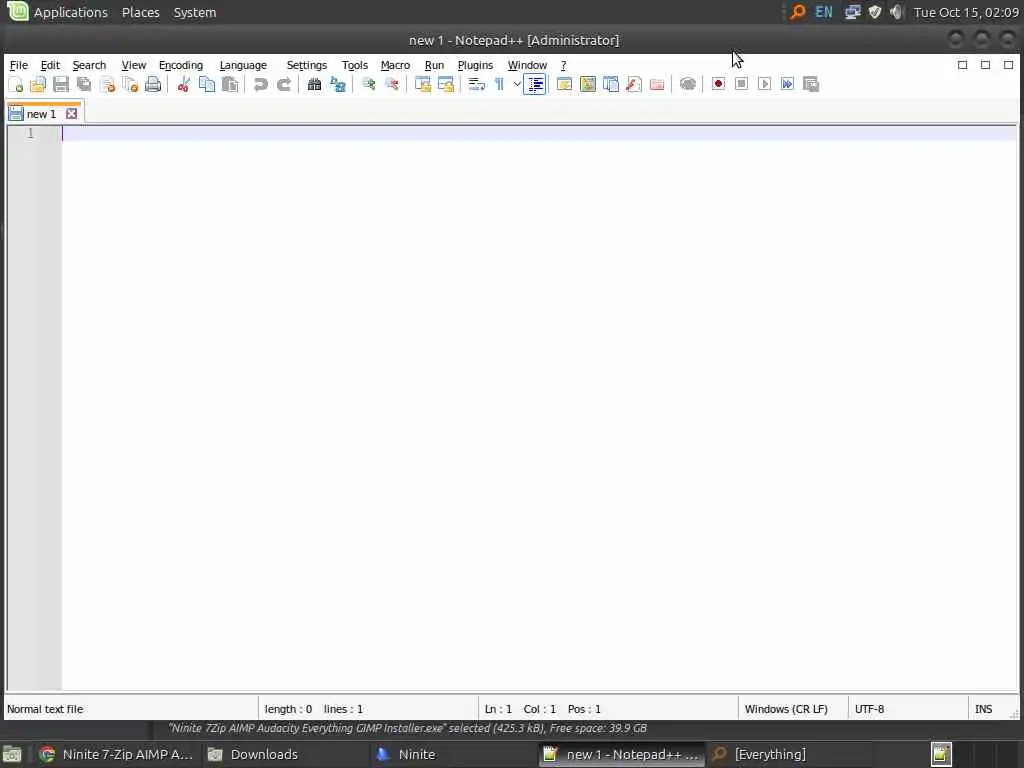The width and height of the screenshot is (1024, 768).
Task: Open the Window menu
Action: pos(527,65)
